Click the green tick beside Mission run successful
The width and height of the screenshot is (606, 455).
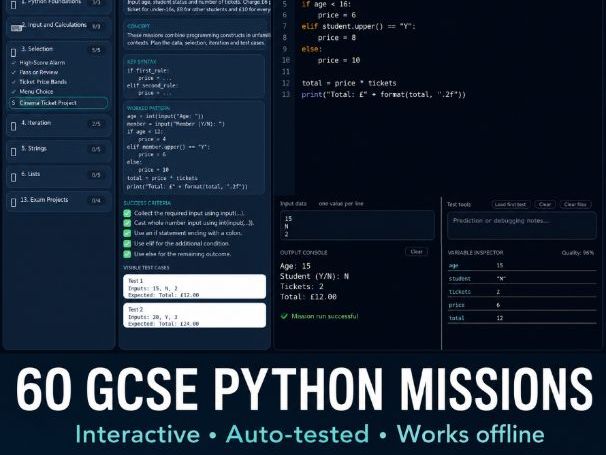tap(284, 316)
